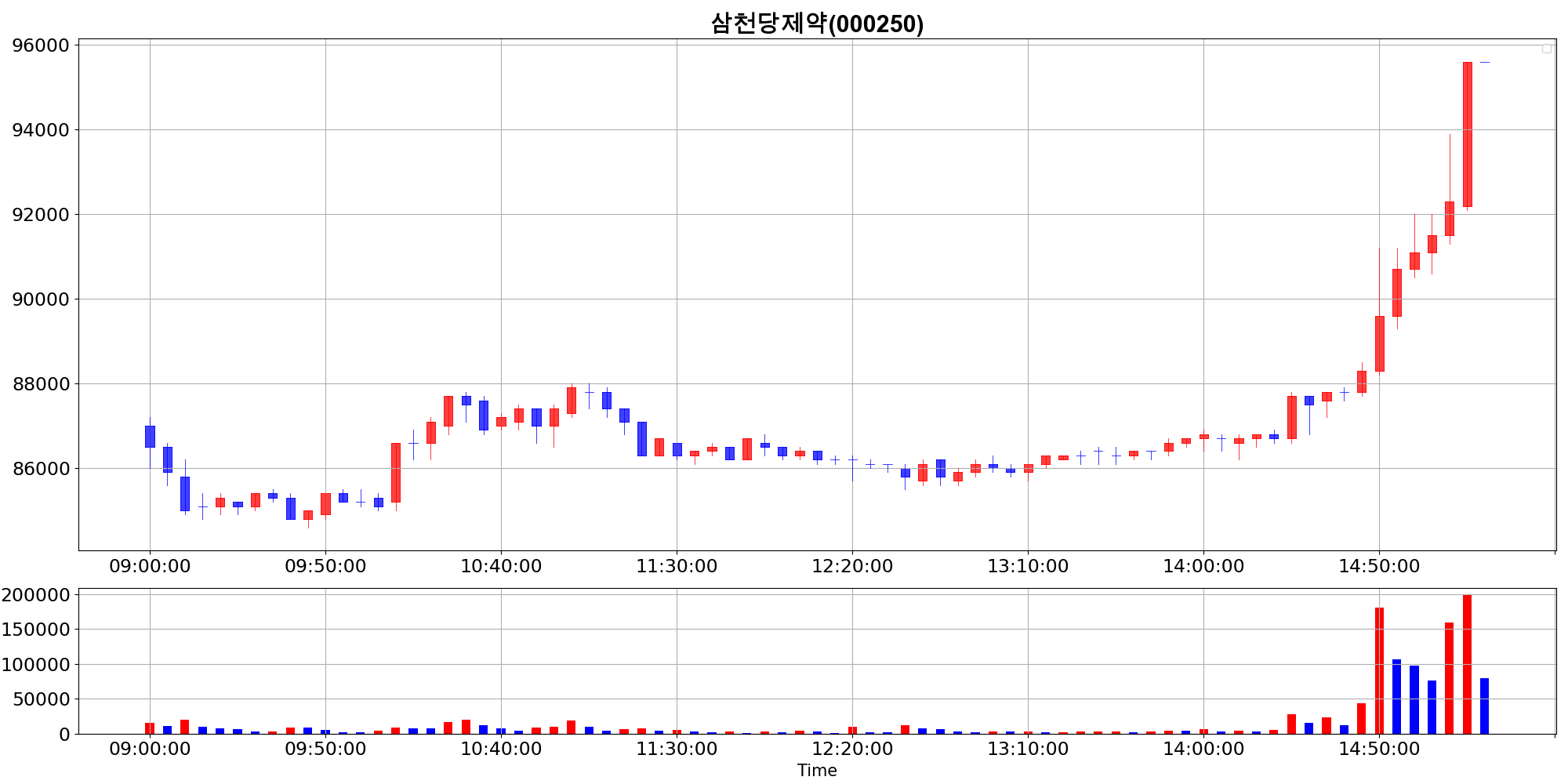The height and width of the screenshot is (784, 1568).
Task: Click the 92000 price axis label
Action: [x=41, y=215]
